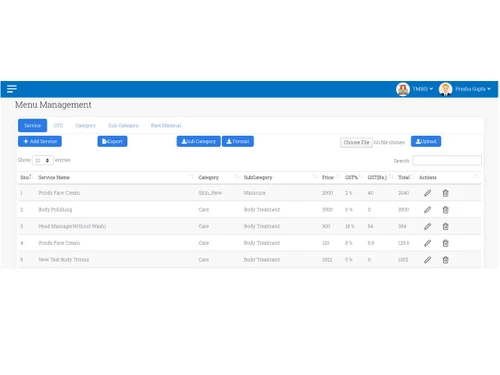Screen dimensions: 500x375
Task: Switch to the OTC tab
Action: (58, 125)
